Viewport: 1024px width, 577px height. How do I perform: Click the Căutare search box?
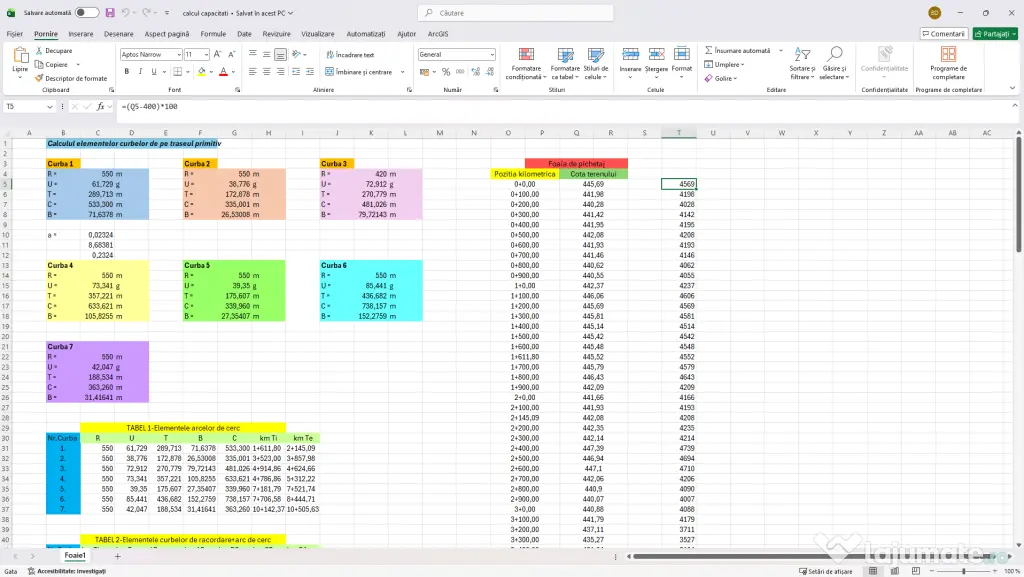tap(515, 12)
